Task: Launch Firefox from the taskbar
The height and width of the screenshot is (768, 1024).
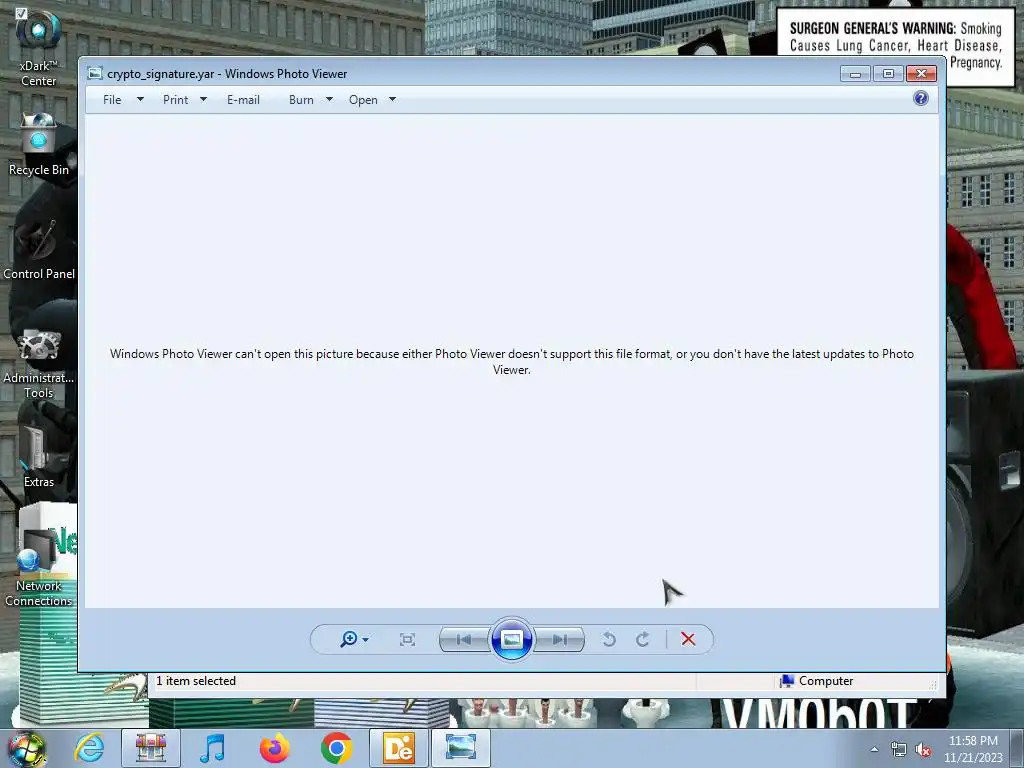Action: [274, 748]
